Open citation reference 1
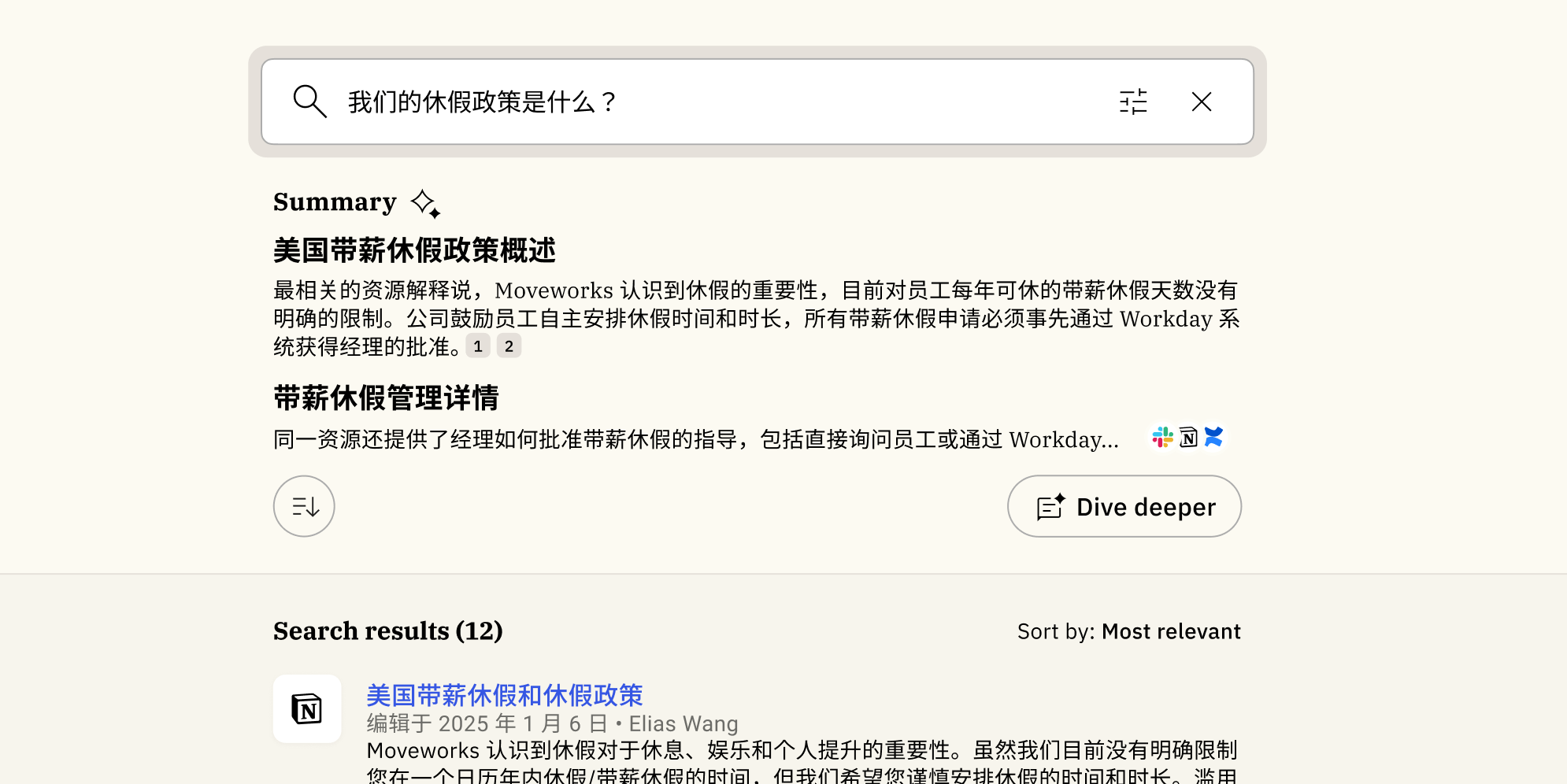The image size is (1567, 784). click(478, 346)
